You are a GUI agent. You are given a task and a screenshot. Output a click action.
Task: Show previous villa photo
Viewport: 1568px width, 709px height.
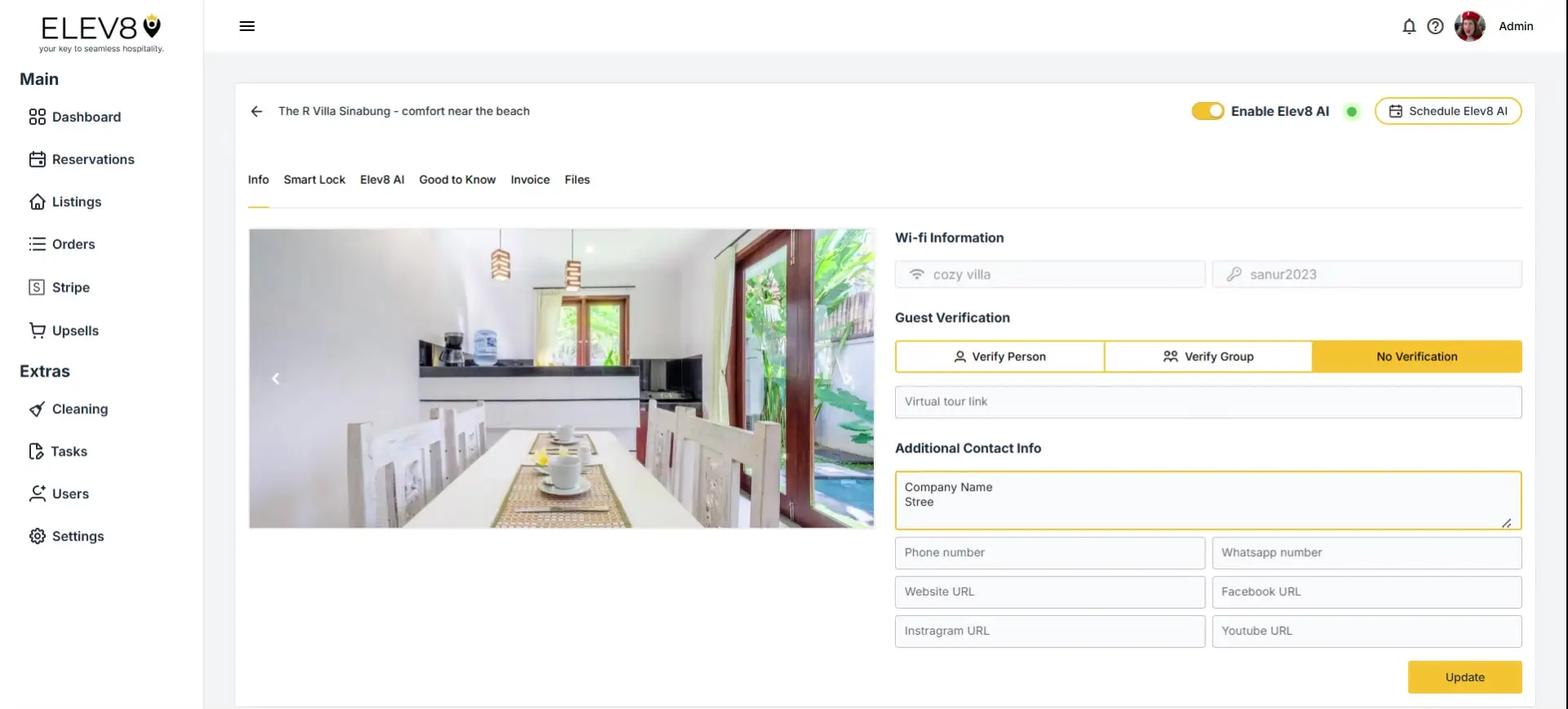pyautogui.click(x=275, y=378)
